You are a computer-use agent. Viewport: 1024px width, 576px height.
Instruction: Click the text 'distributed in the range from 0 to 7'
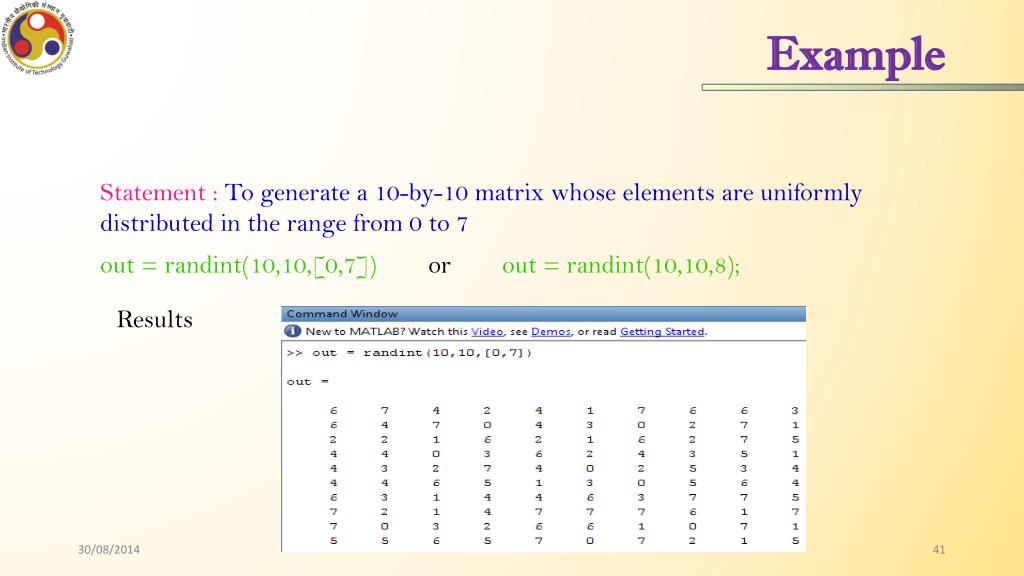pos(284,224)
